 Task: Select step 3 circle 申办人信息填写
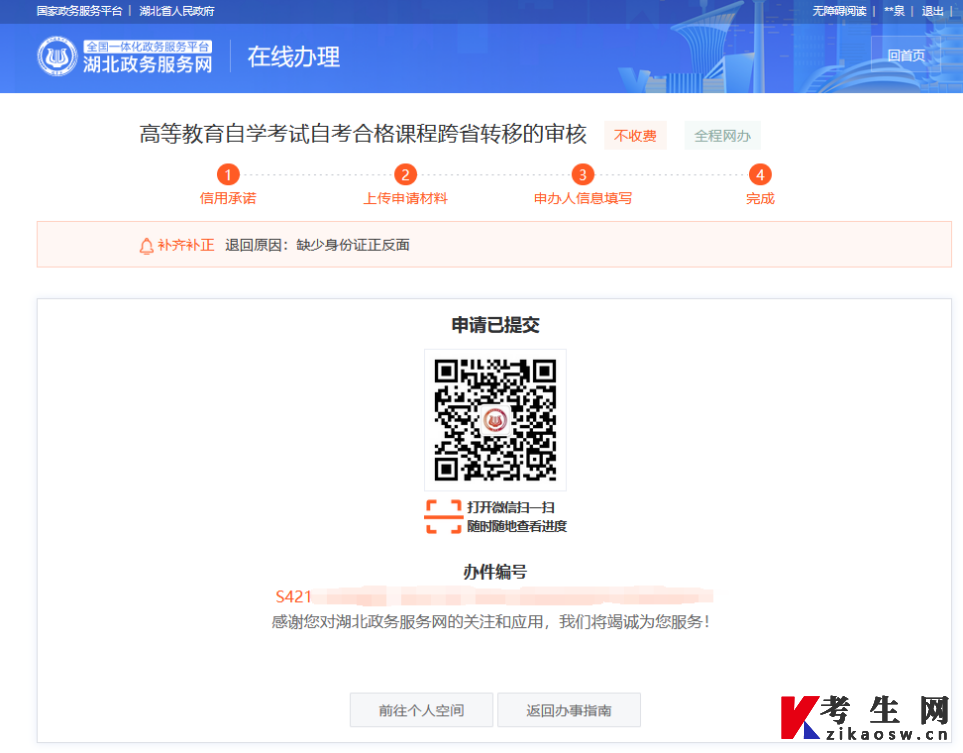(x=583, y=175)
